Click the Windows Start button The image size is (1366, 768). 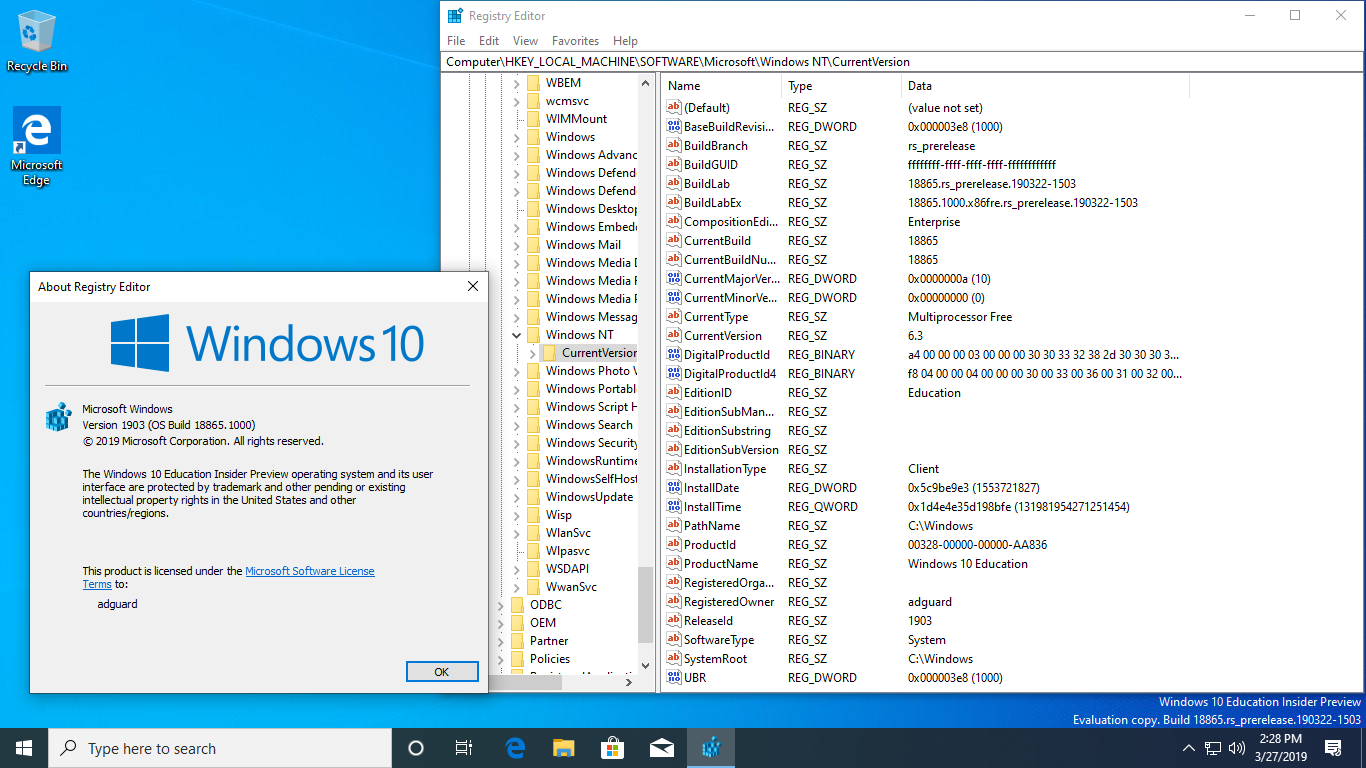pos(24,748)
